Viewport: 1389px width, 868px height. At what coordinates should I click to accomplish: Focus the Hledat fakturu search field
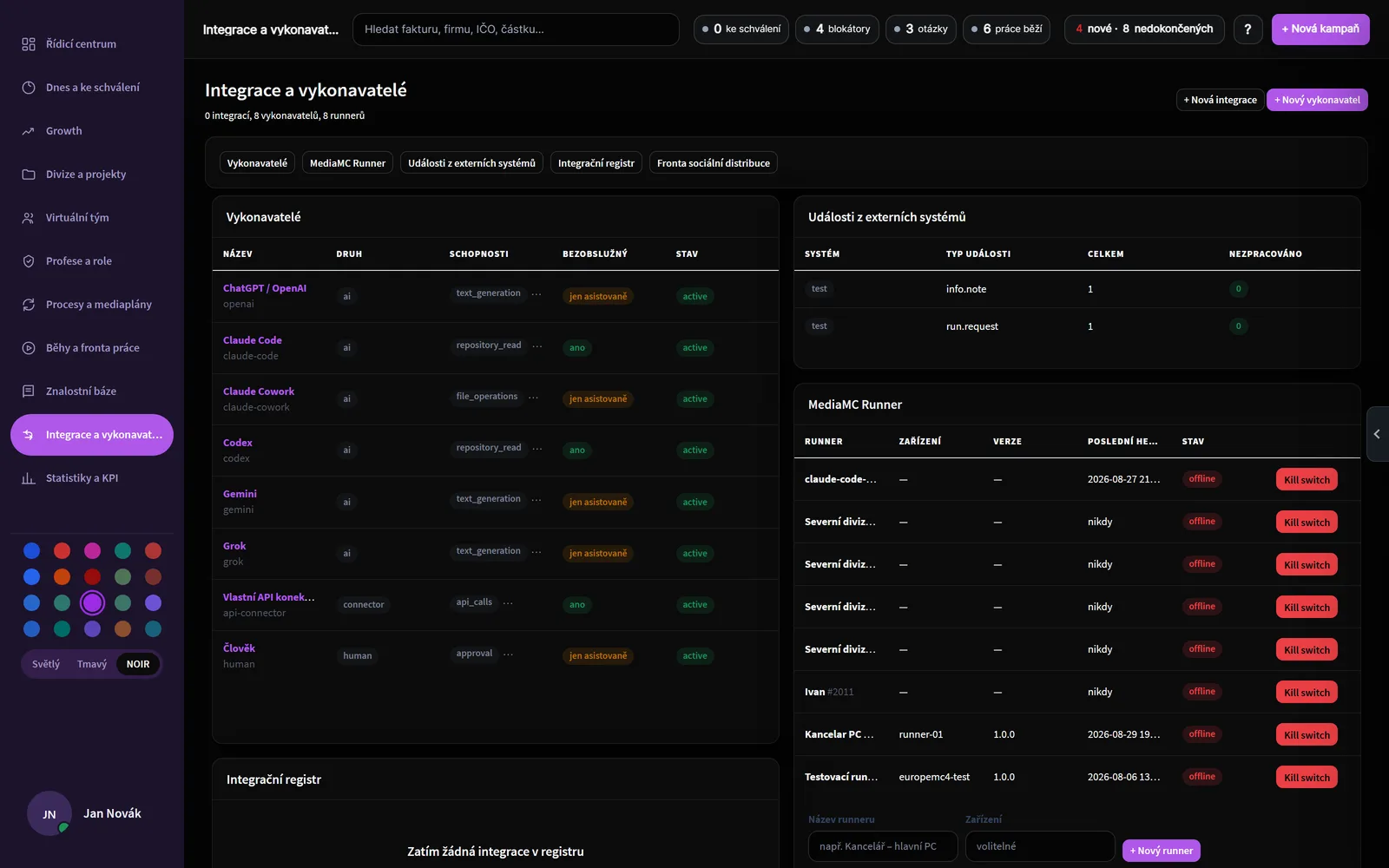click(x=516, y=30)
